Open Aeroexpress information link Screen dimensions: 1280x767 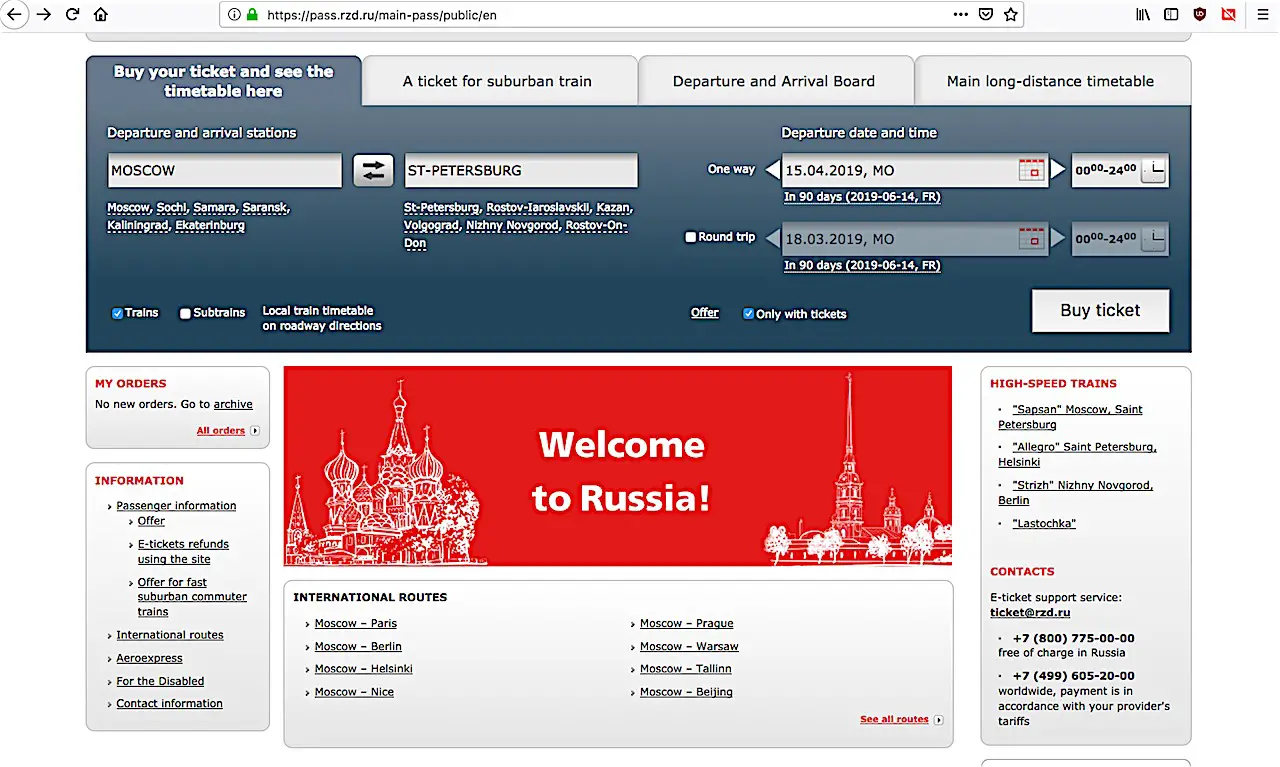point(149,658)
